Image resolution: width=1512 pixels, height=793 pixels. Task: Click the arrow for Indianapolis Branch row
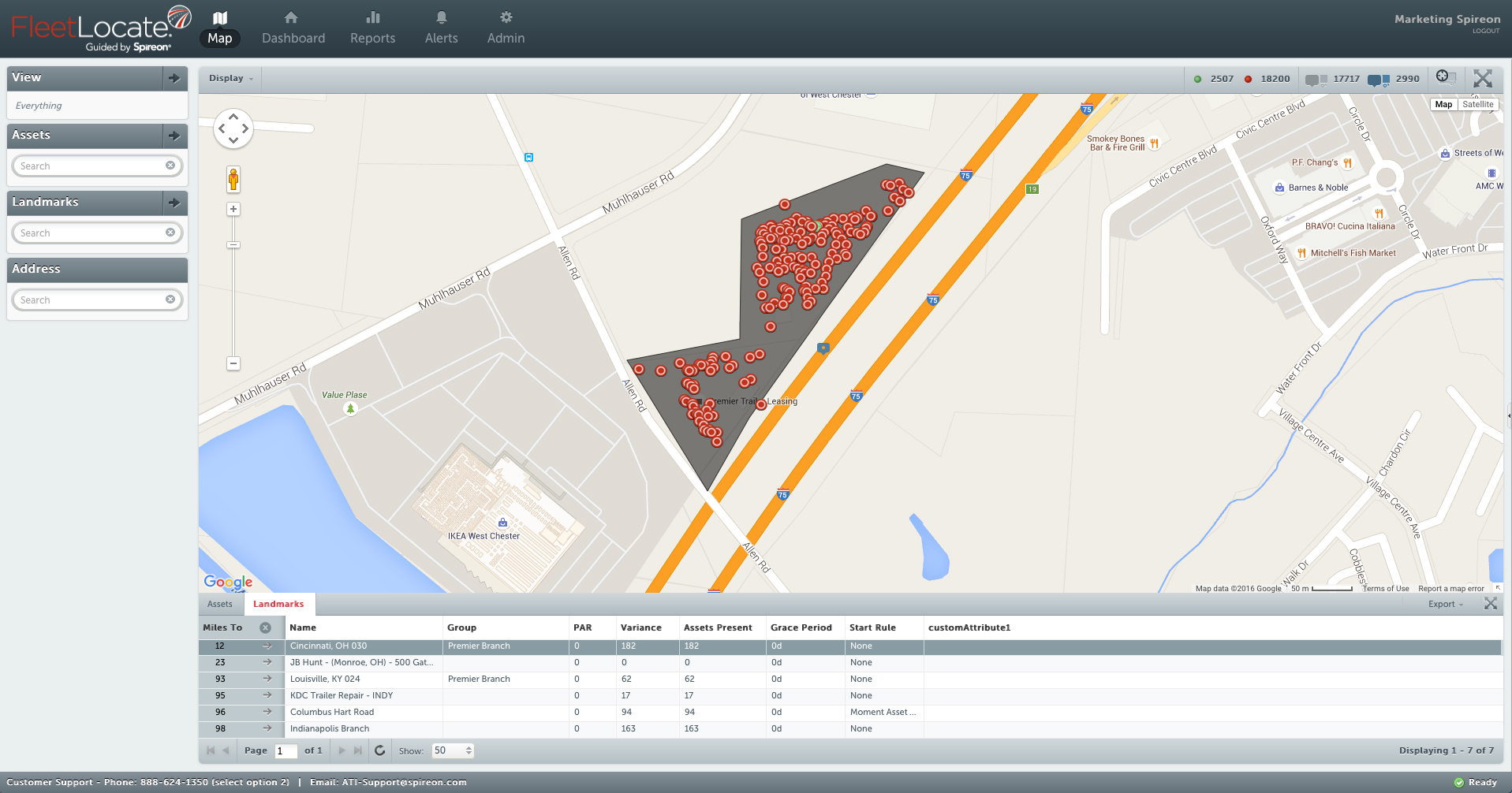coord(267,729)
